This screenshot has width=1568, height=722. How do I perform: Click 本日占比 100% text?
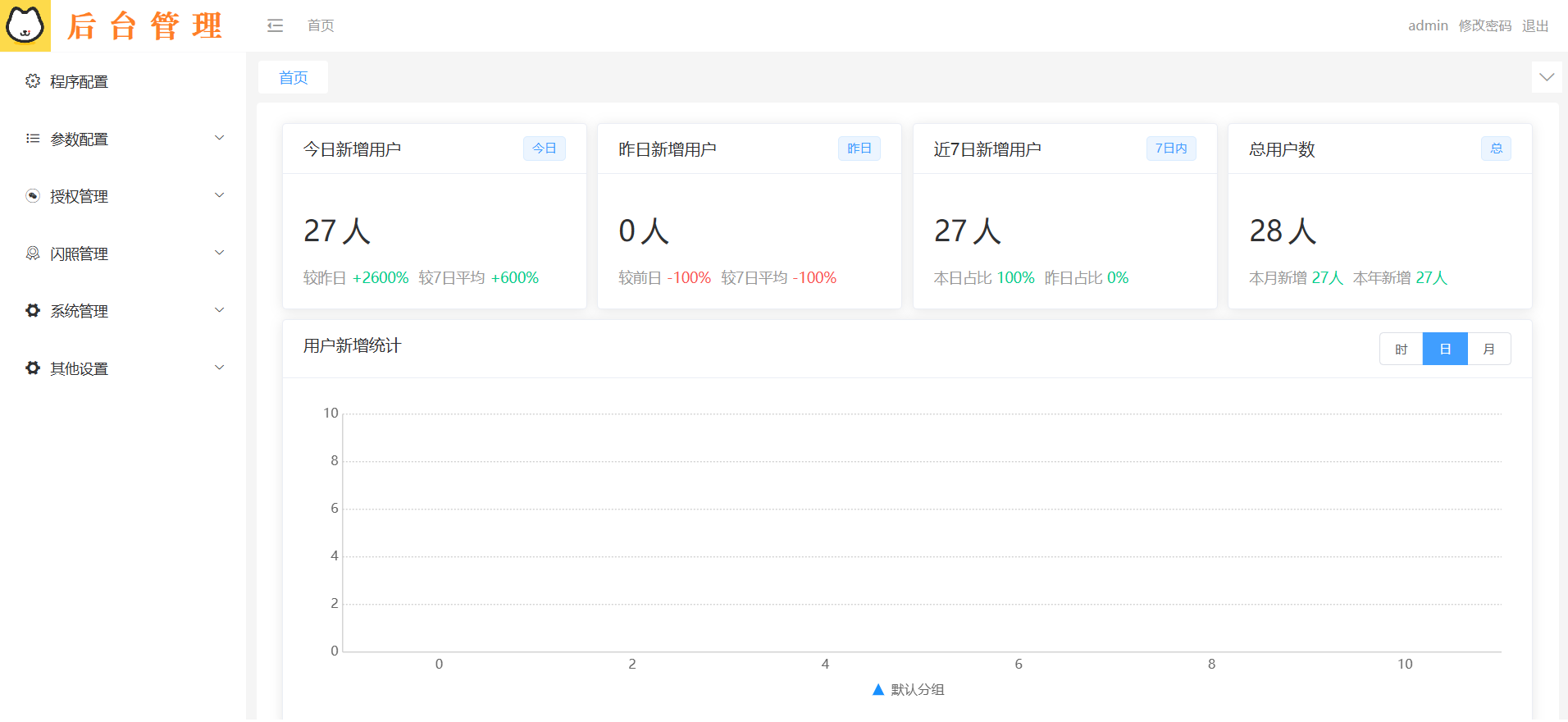[984, 278]
